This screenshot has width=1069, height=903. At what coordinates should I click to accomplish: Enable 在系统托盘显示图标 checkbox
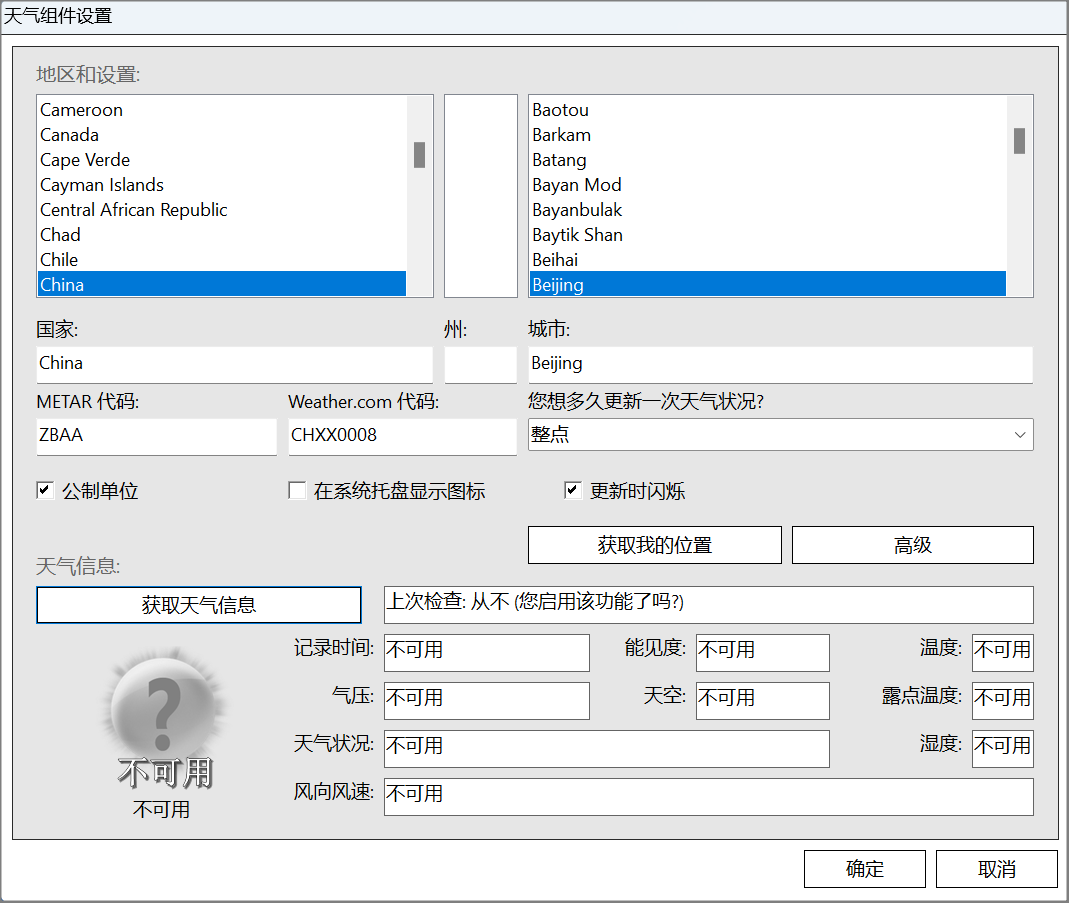(x=297, y=491)
